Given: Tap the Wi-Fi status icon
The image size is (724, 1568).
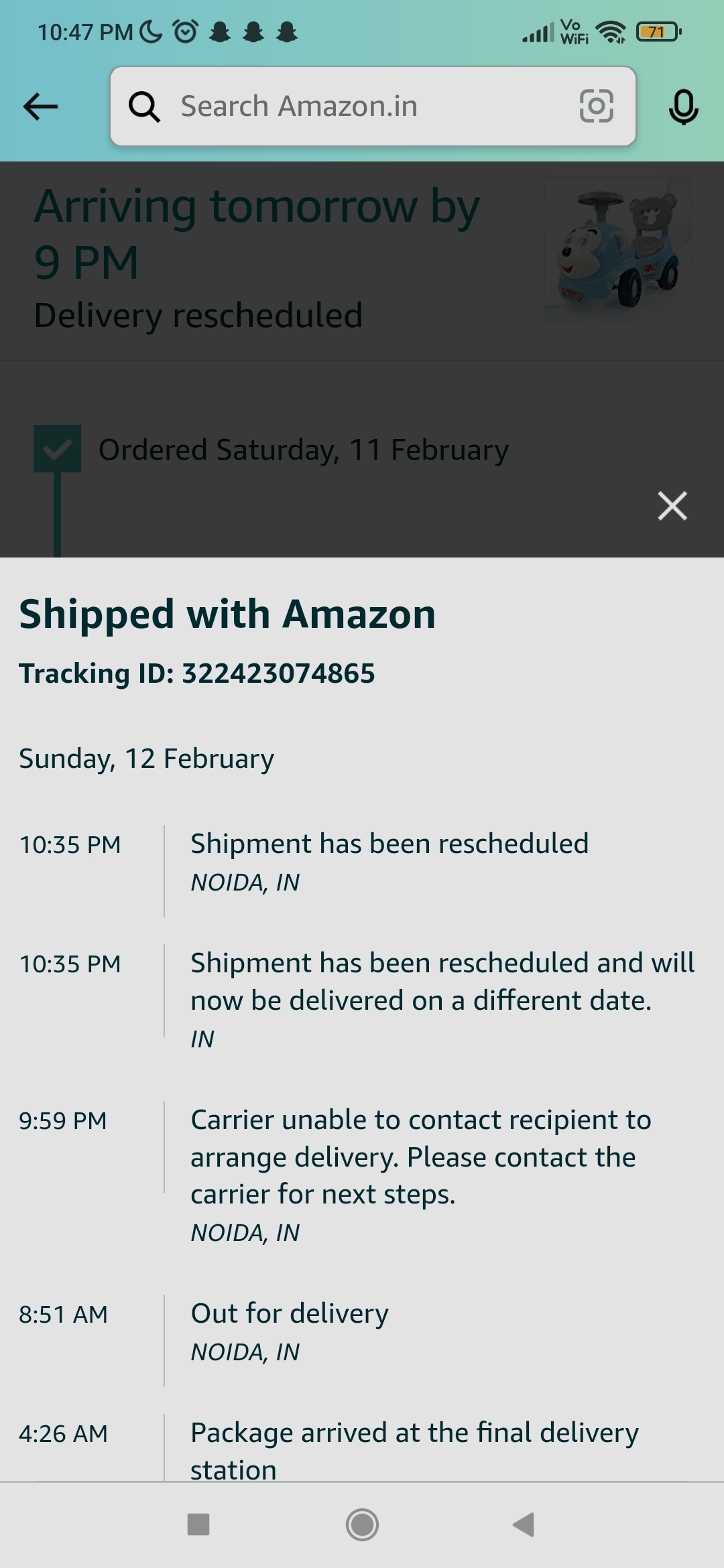Looking at the screenshot, I should click(x=611, y=31).
